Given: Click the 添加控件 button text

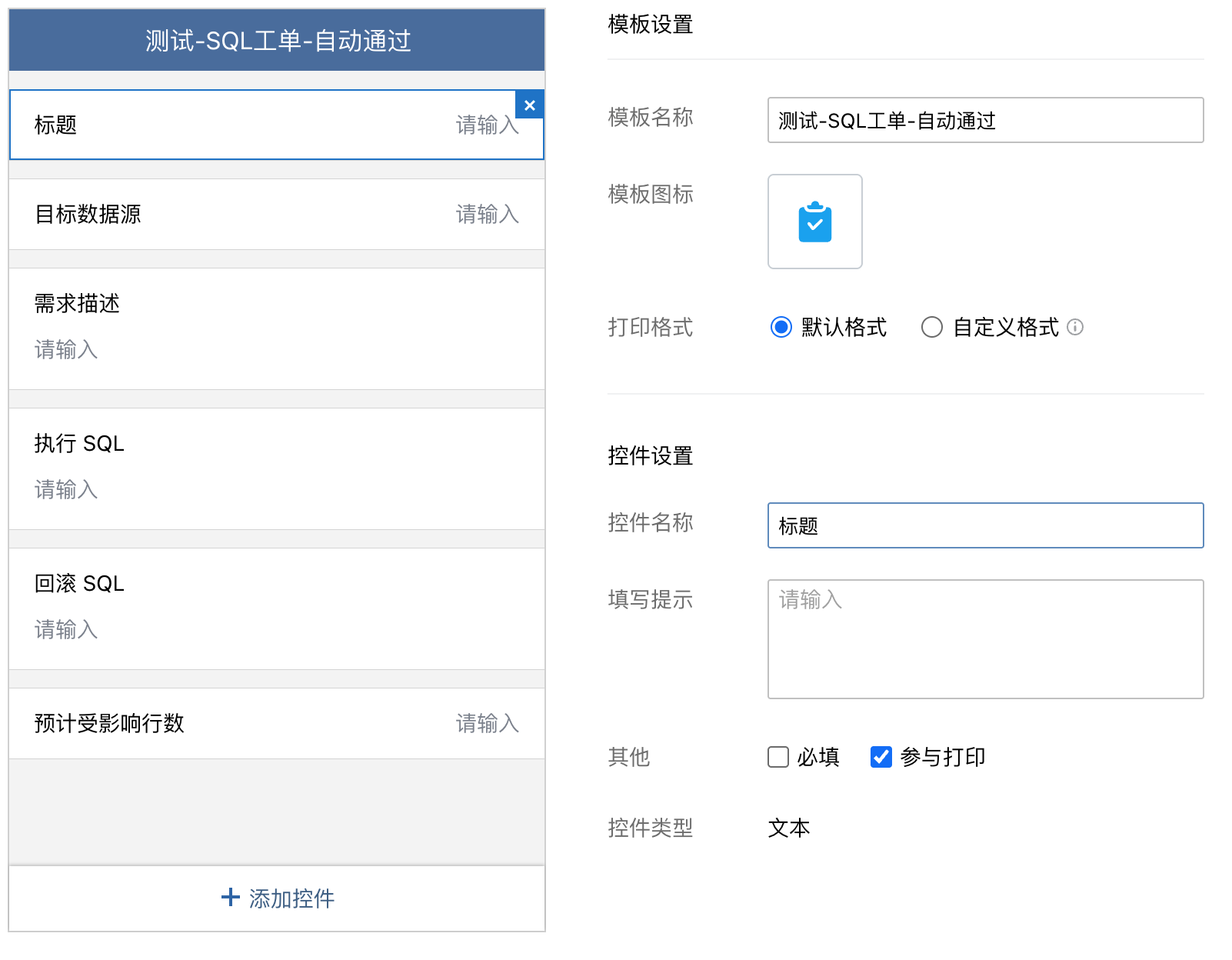Looking at the screenshot, I should click(x=291, y=898).
